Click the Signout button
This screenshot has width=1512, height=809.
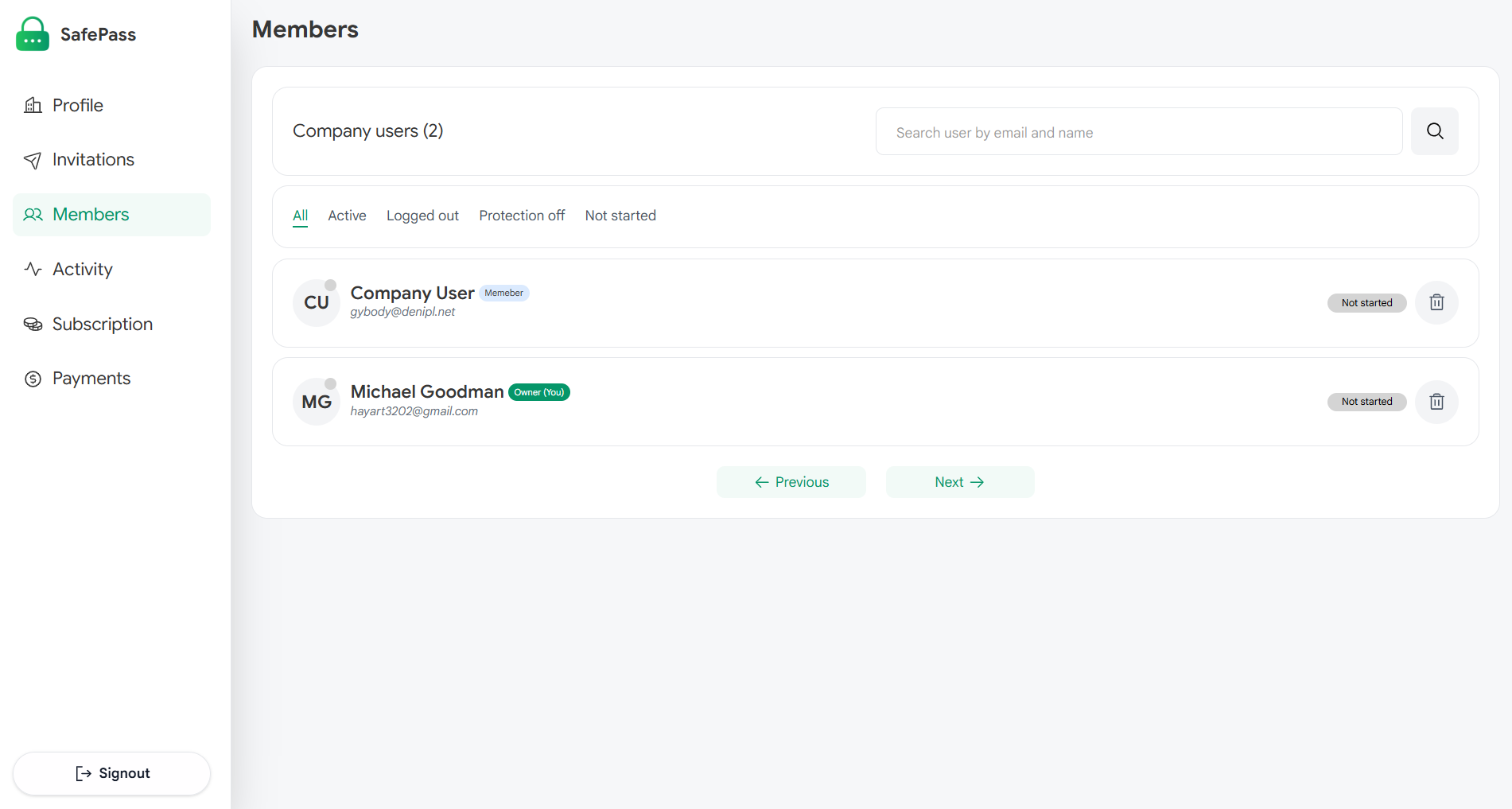pyautogui.click(x=111, y=773)
